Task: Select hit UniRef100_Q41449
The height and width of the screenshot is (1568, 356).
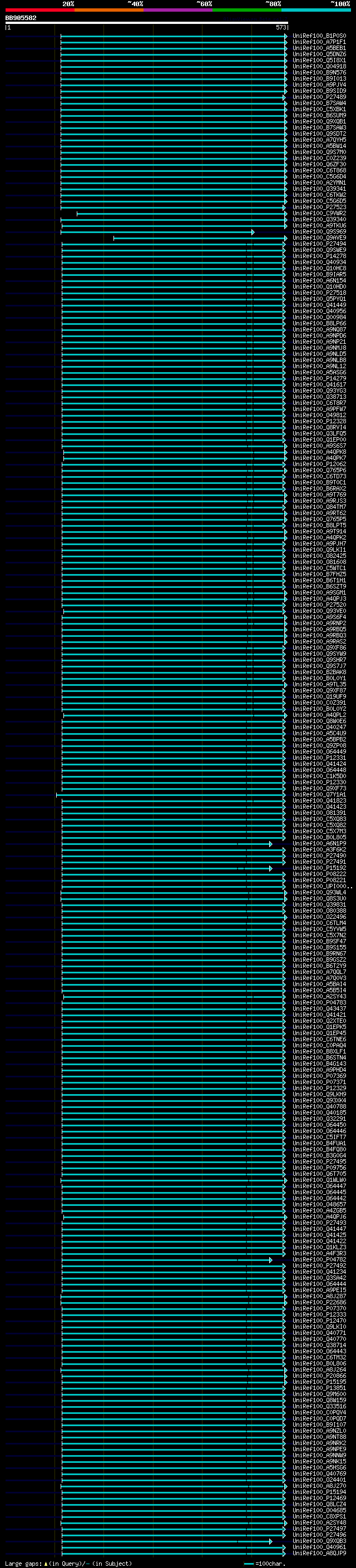Action: 319,305
